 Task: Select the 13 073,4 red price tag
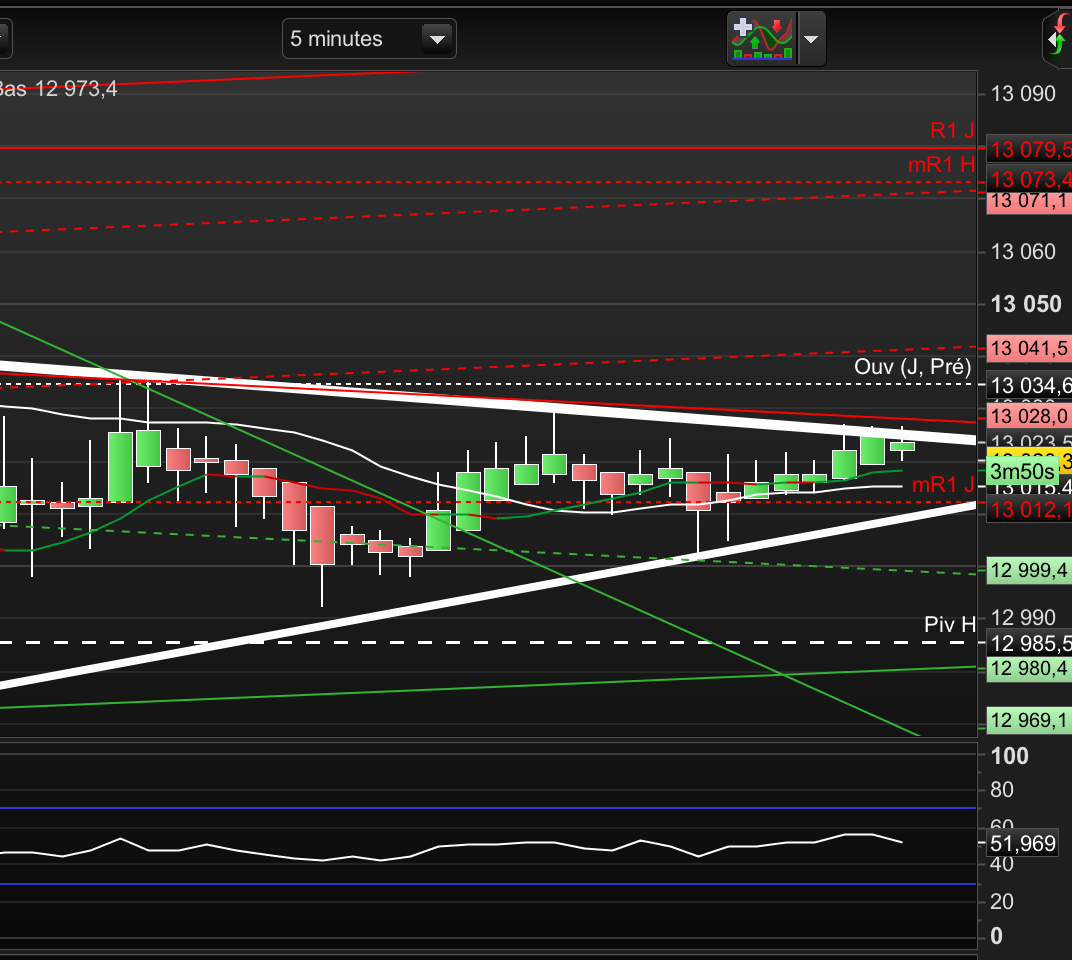(1029, 180)
